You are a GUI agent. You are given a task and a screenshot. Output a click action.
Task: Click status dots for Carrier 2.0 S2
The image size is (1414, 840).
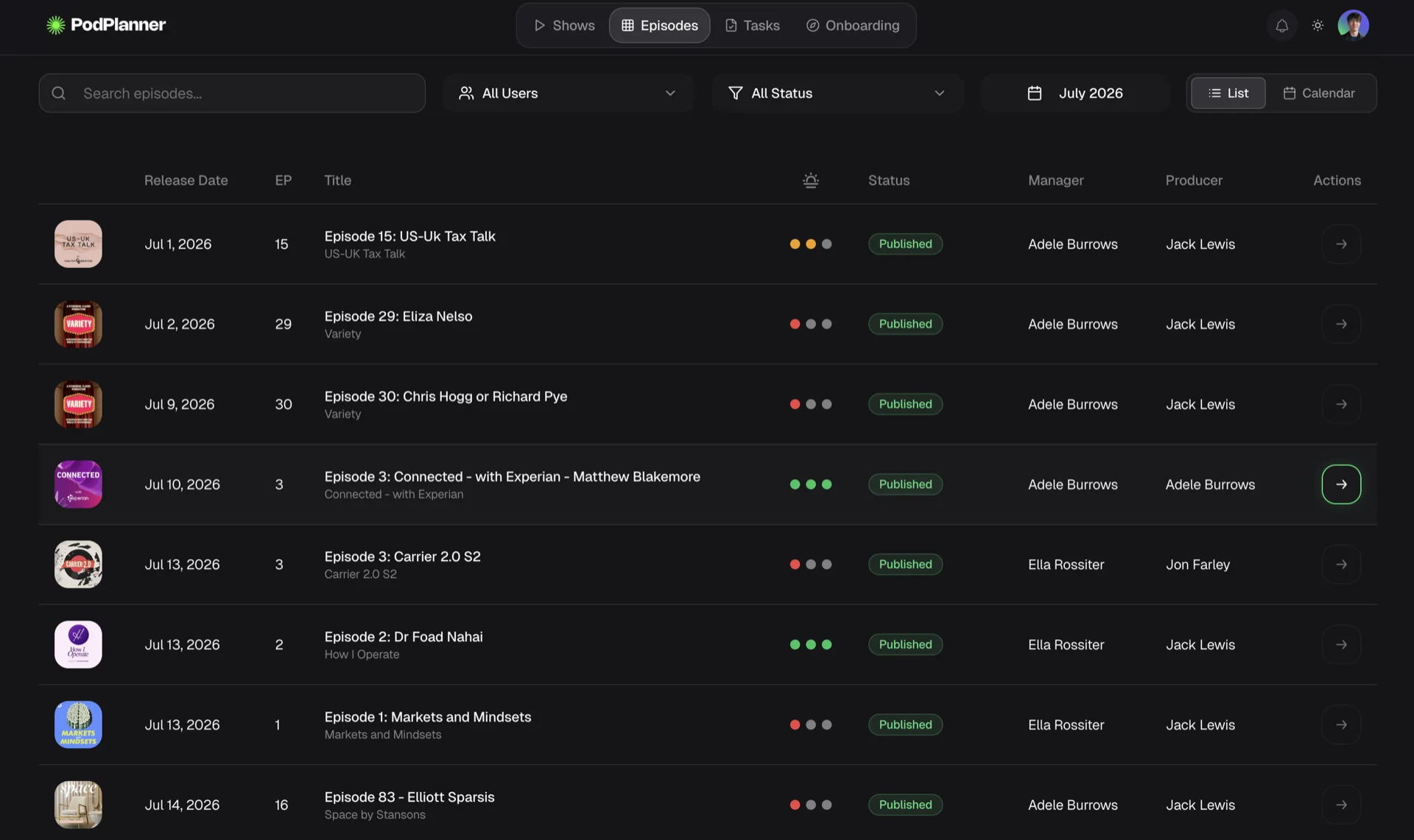810,565
